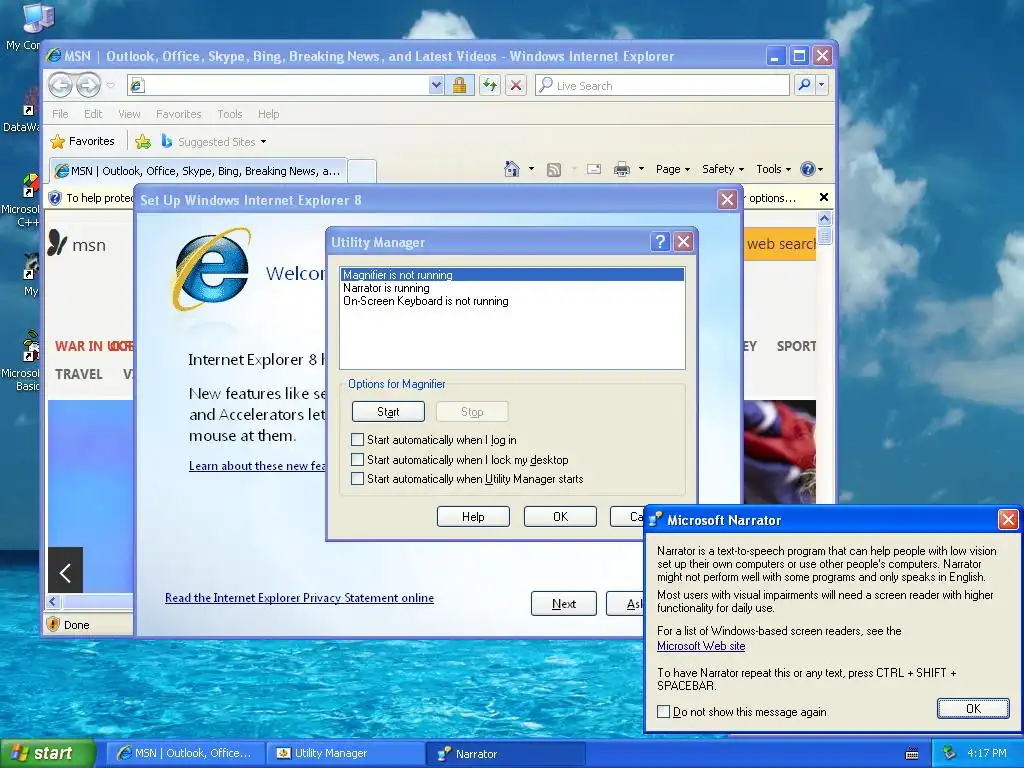Image resolution: width=1024 pixels, height=768 pixels.
Task: Click the Forward arrow in Internet Explorer
Action: point(88,85)
